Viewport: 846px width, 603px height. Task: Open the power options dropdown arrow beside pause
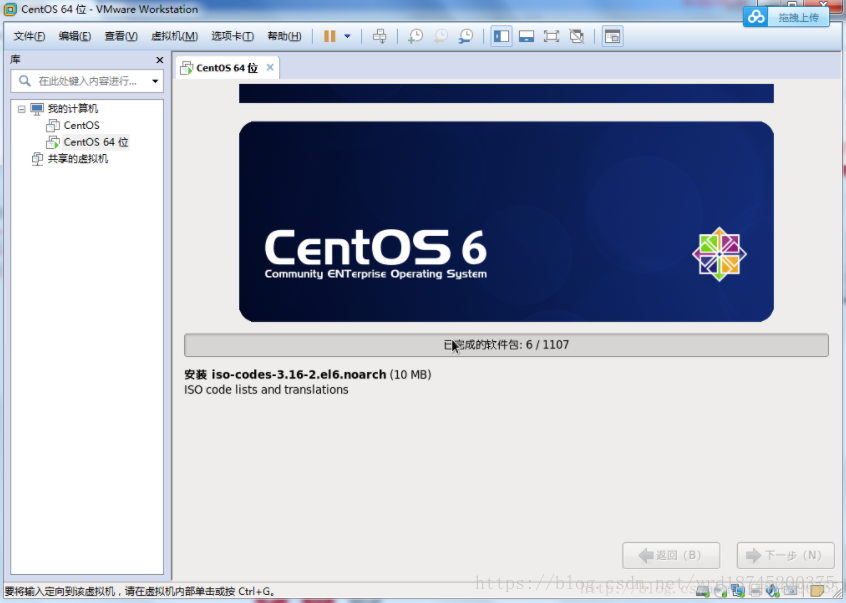point(347,36)
